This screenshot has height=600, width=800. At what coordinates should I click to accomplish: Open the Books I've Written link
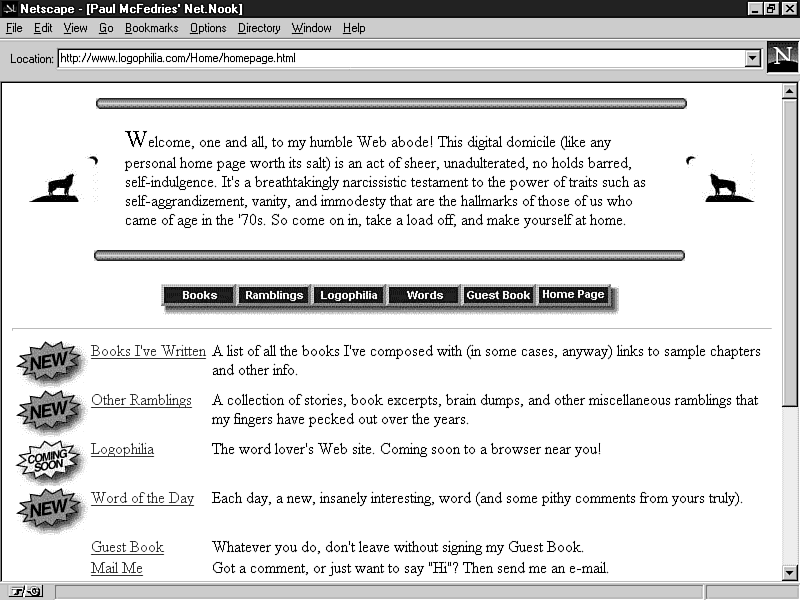(148, 351)
